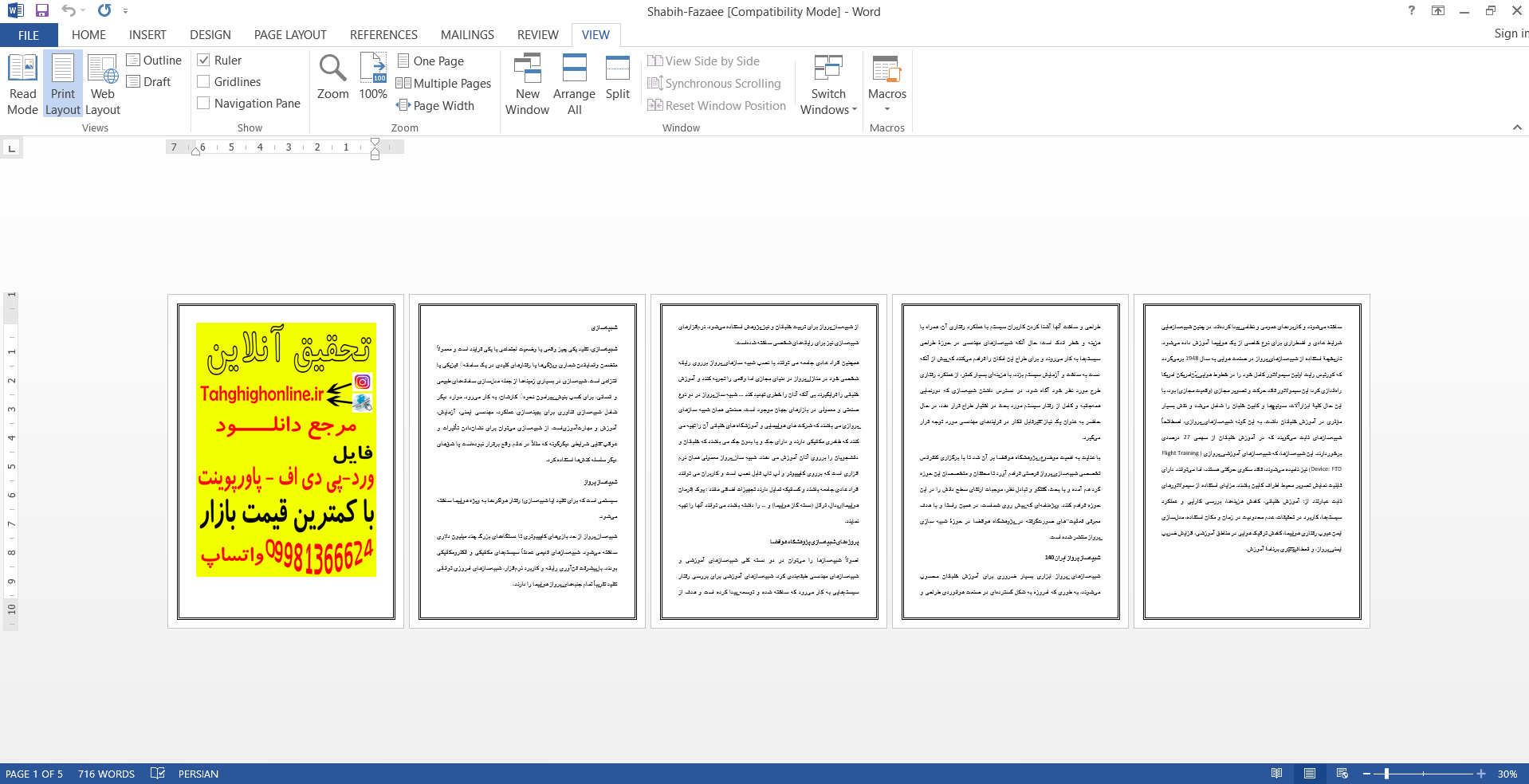Click Arrange All windows
1529x784 pixels.
[574, 84]
